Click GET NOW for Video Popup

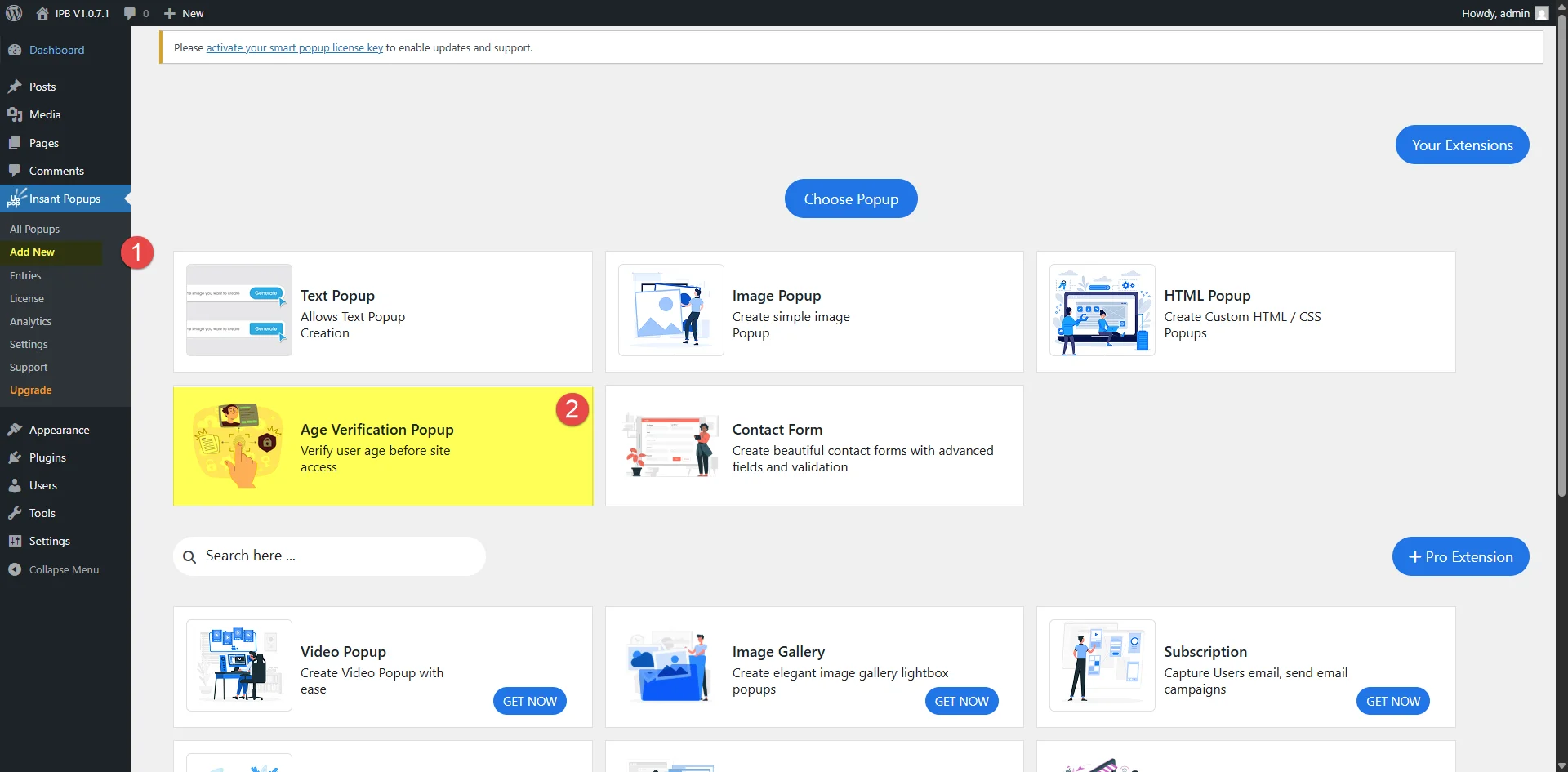point(530,701)
